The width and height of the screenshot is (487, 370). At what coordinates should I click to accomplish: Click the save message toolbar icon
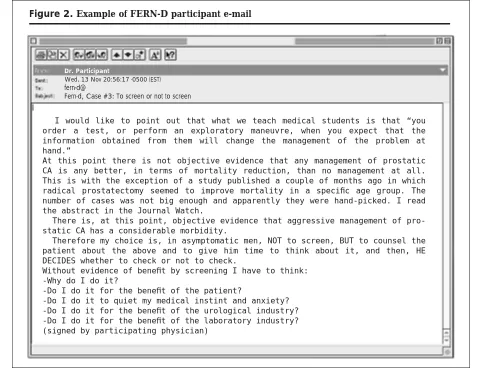tap(52, 55)
